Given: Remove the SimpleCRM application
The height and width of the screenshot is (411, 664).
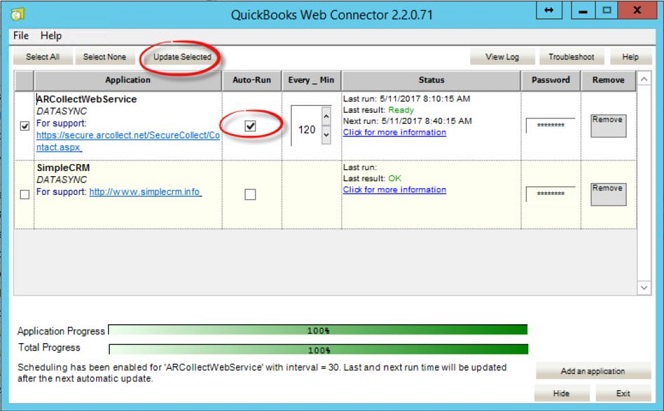Looking at the screenshot, I should click(608, 194).
